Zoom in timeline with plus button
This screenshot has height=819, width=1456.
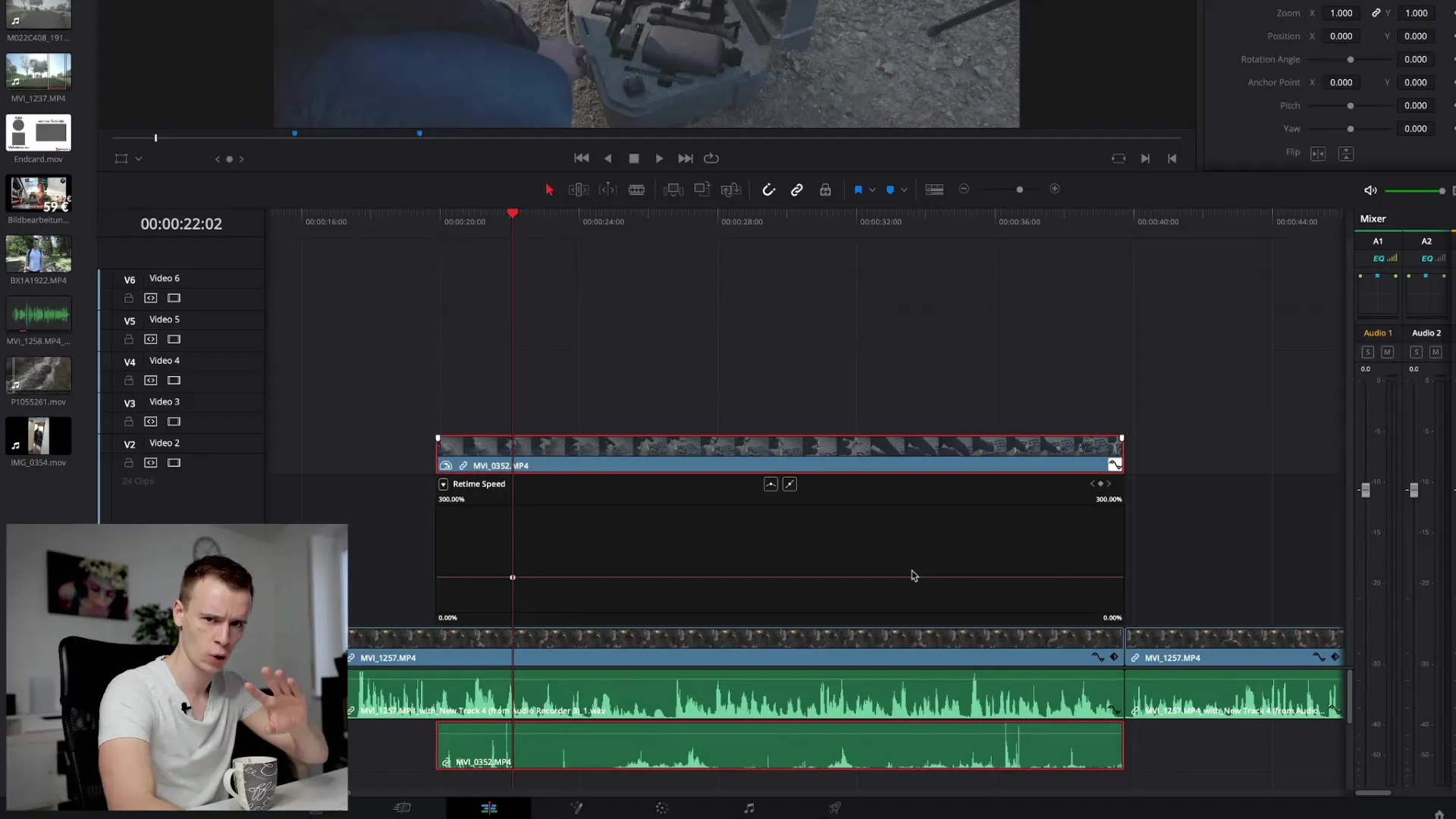(1055, 189)
